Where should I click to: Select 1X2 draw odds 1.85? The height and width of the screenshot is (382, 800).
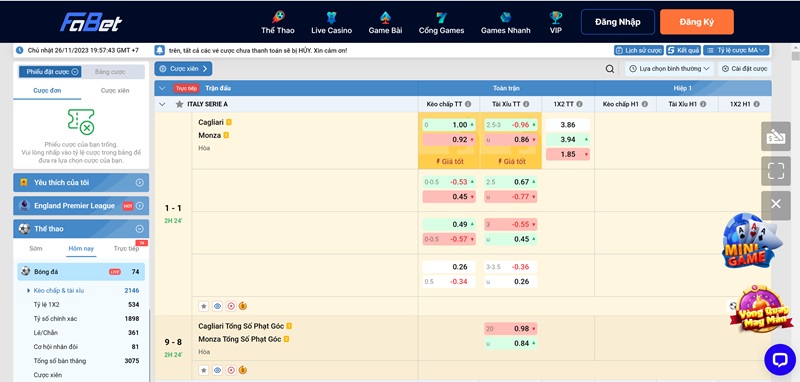coord(568,154)
